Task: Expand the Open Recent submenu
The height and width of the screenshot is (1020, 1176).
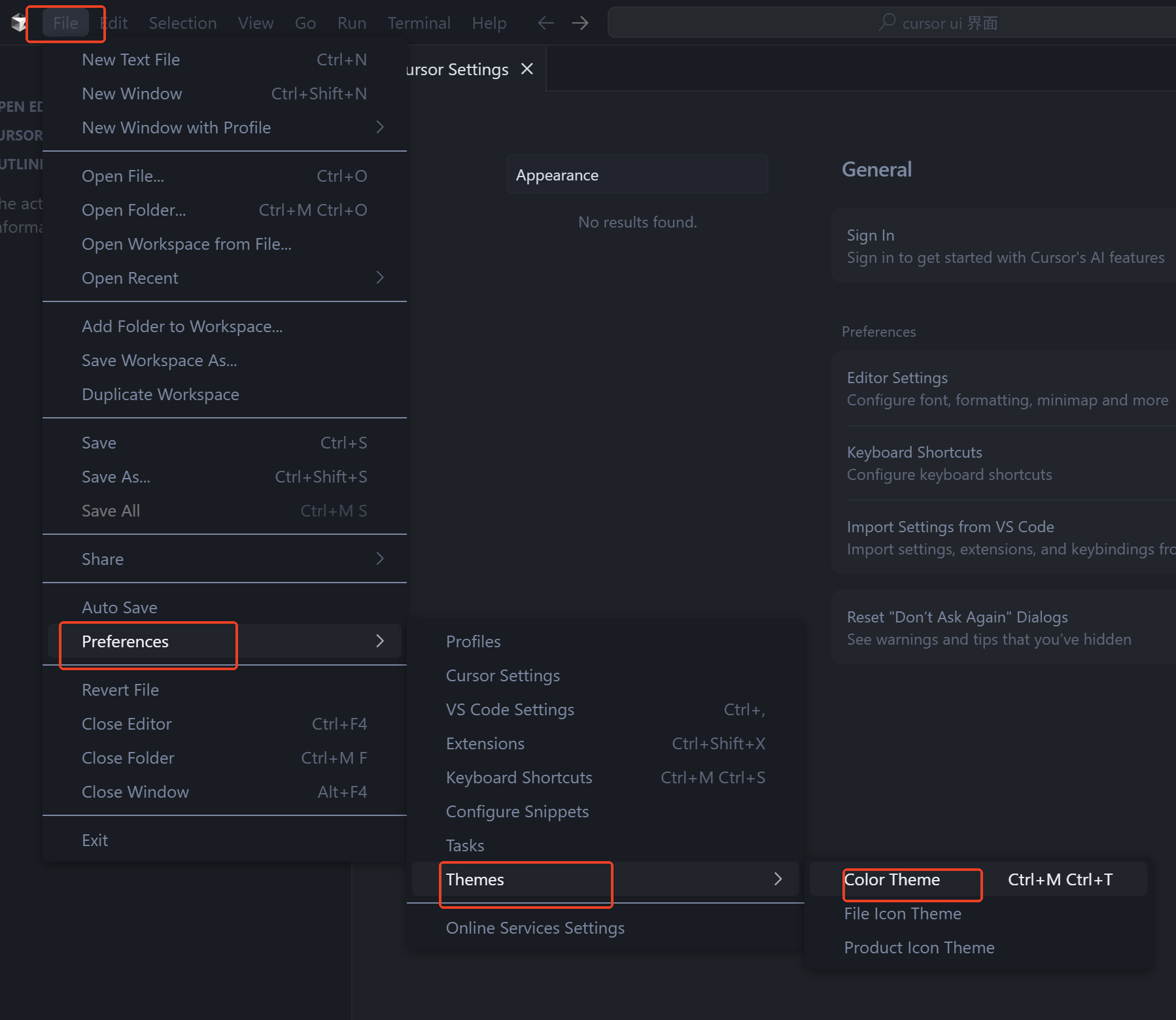Action: click(x=224, y=278)
